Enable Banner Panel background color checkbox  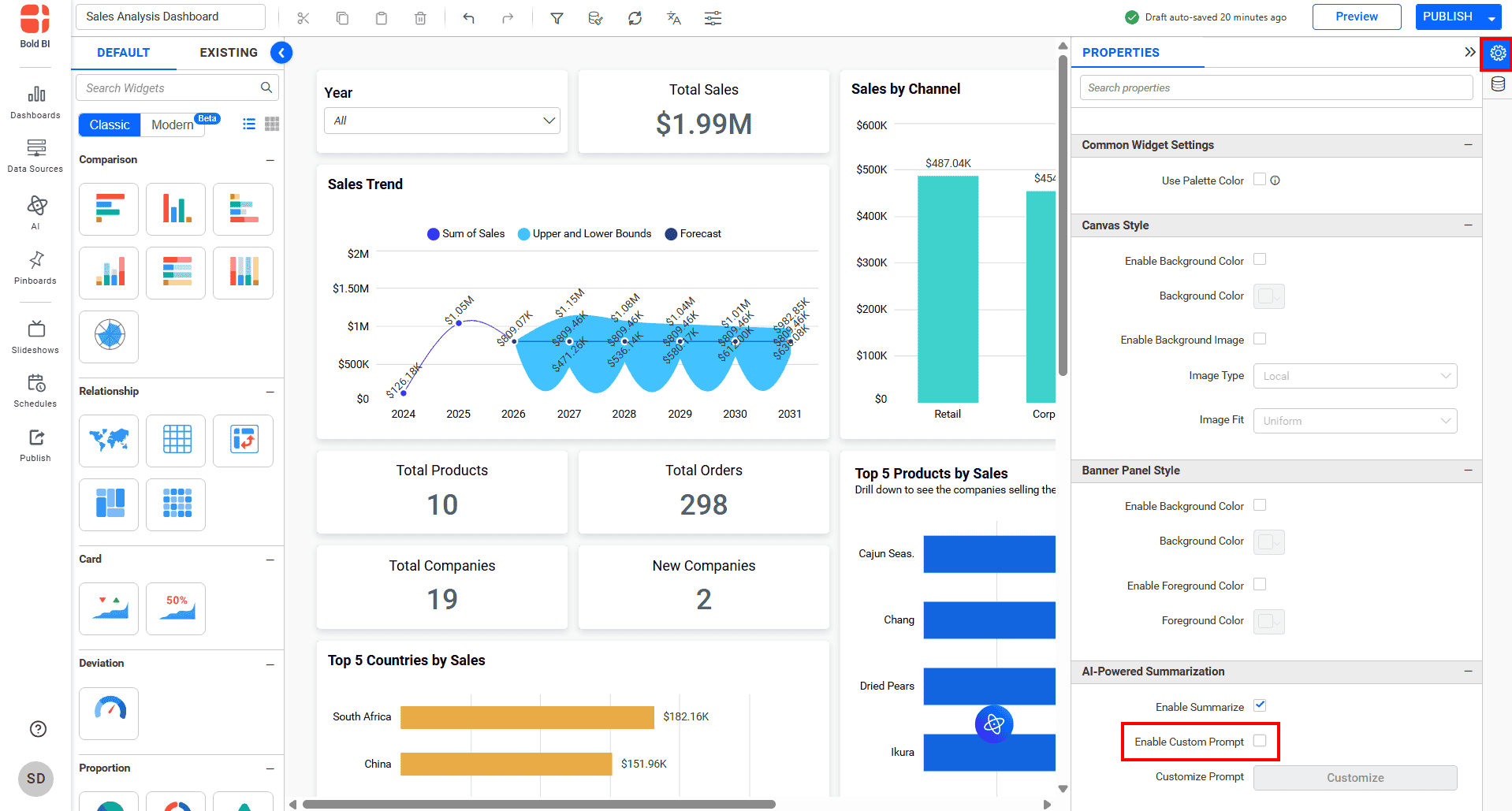[x=1260, y=505]
